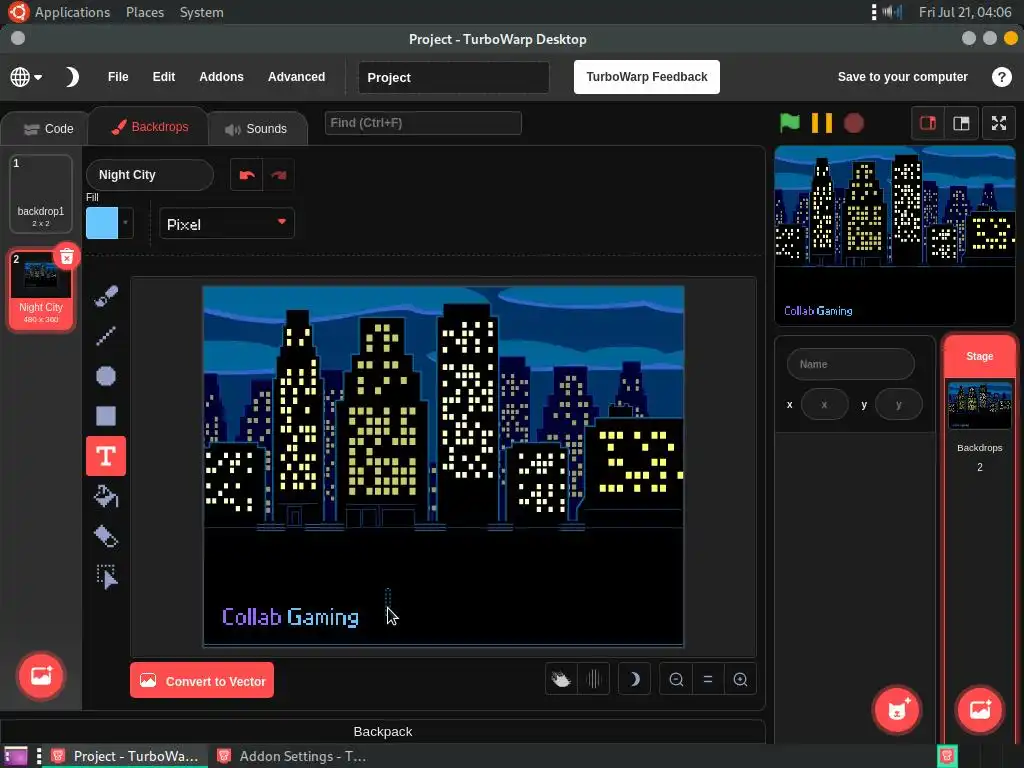Screen dimensions: 1024x768
Task: Click Choose a Backdrop button in editor
Action: (41, 676)
